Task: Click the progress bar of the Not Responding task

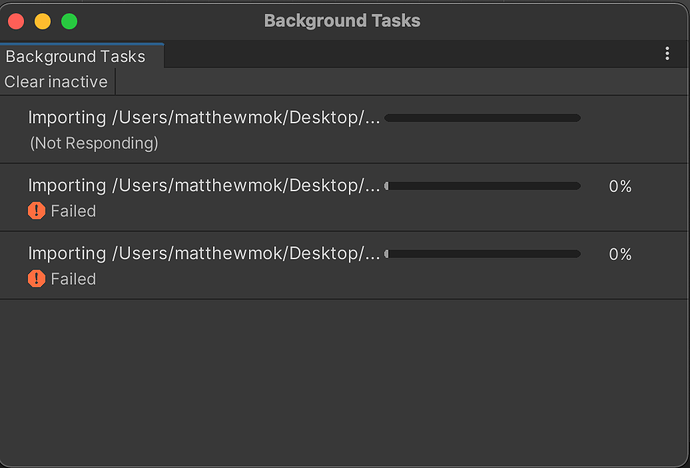Action: pos(482,118)
